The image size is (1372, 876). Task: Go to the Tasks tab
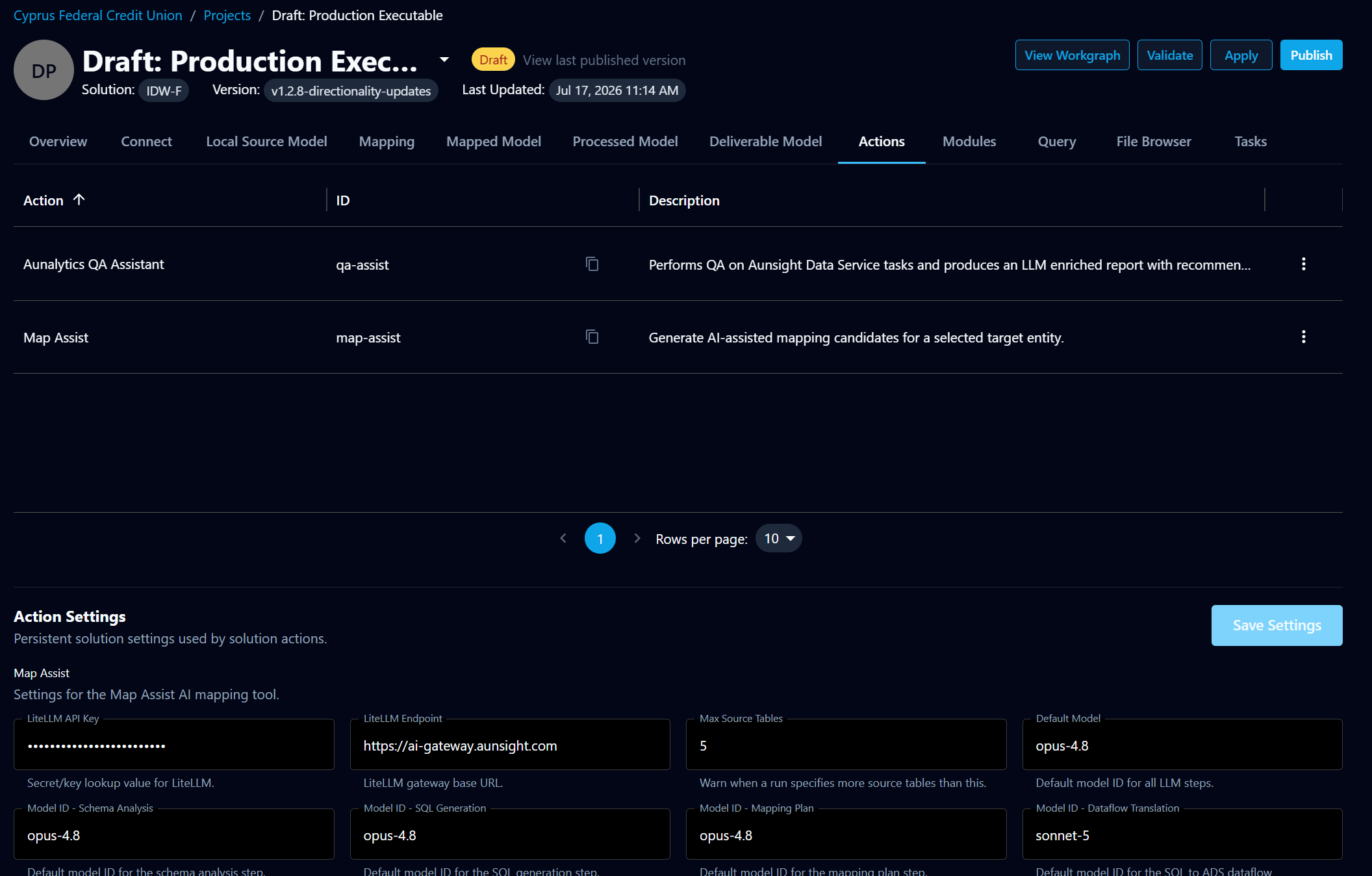pos(1251,141)
